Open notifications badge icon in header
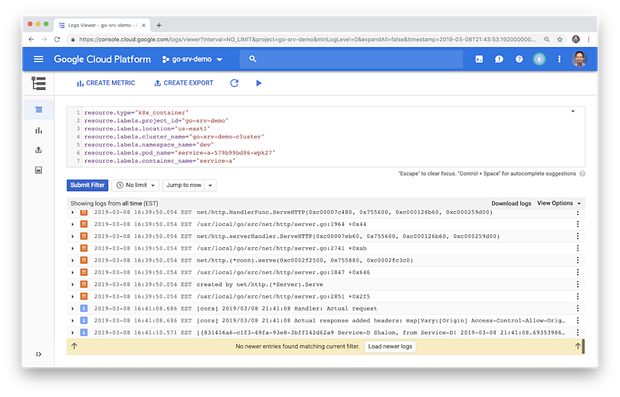Image resolution: width=620 pixels, height=397 pixels. (x=539, y=59)
